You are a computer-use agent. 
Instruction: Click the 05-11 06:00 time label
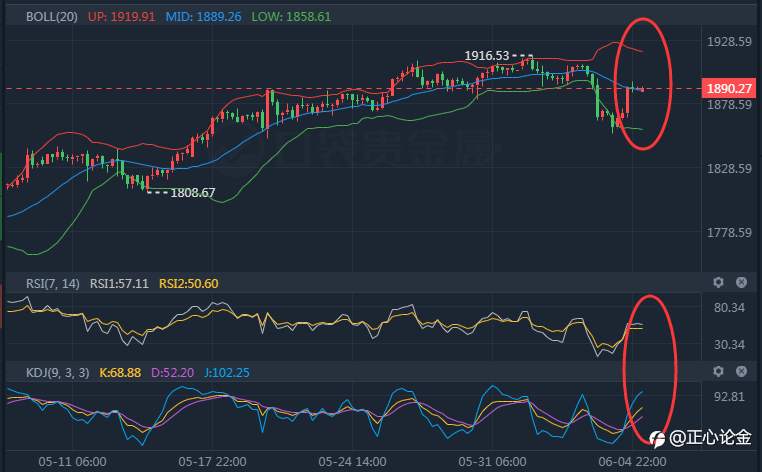coord(72,462)
